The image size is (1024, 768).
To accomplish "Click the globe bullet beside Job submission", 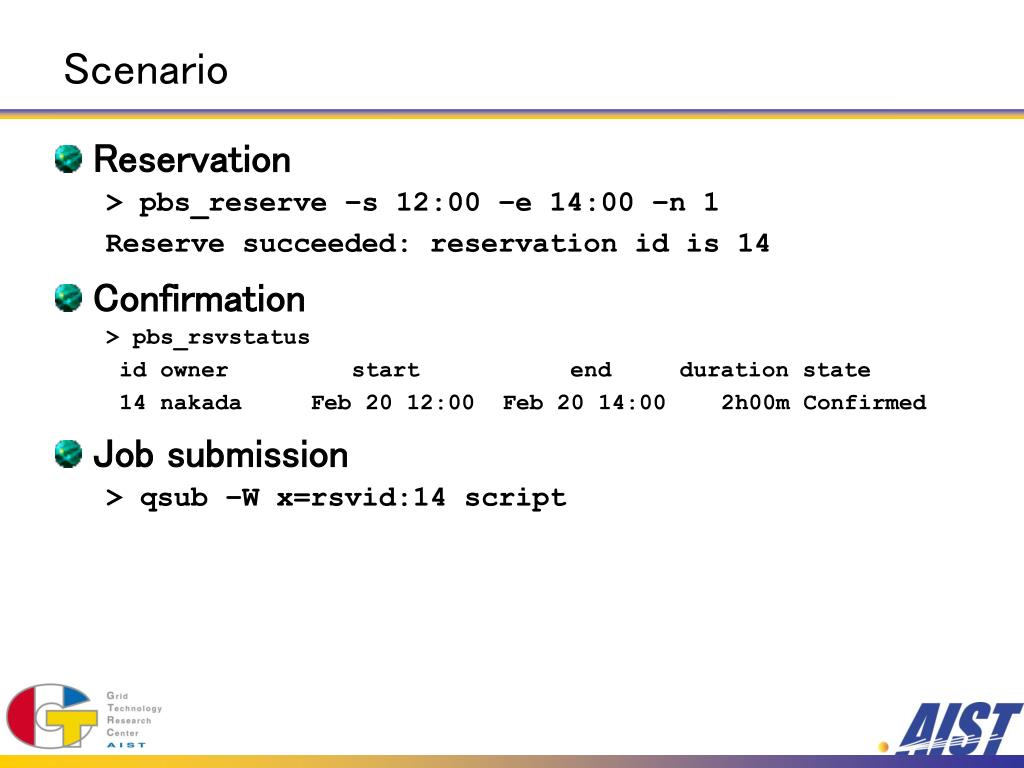I will point(69,454).
